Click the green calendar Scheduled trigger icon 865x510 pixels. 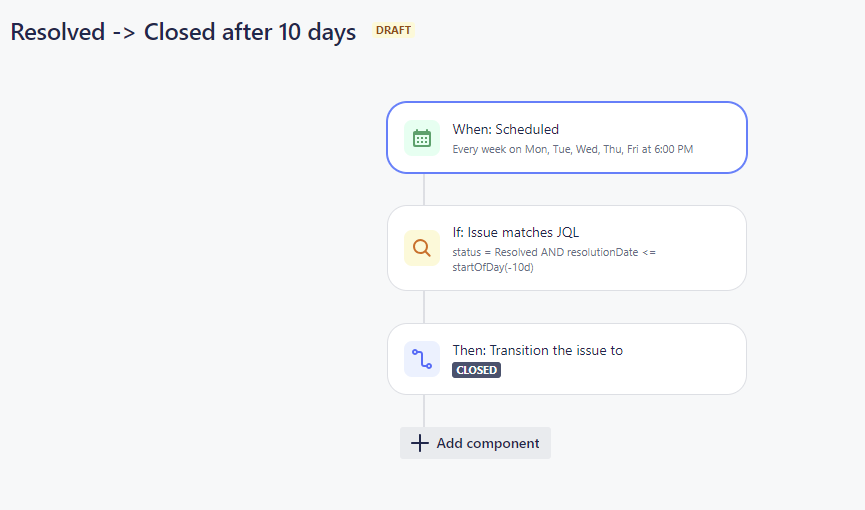click(x=421, y=138)
